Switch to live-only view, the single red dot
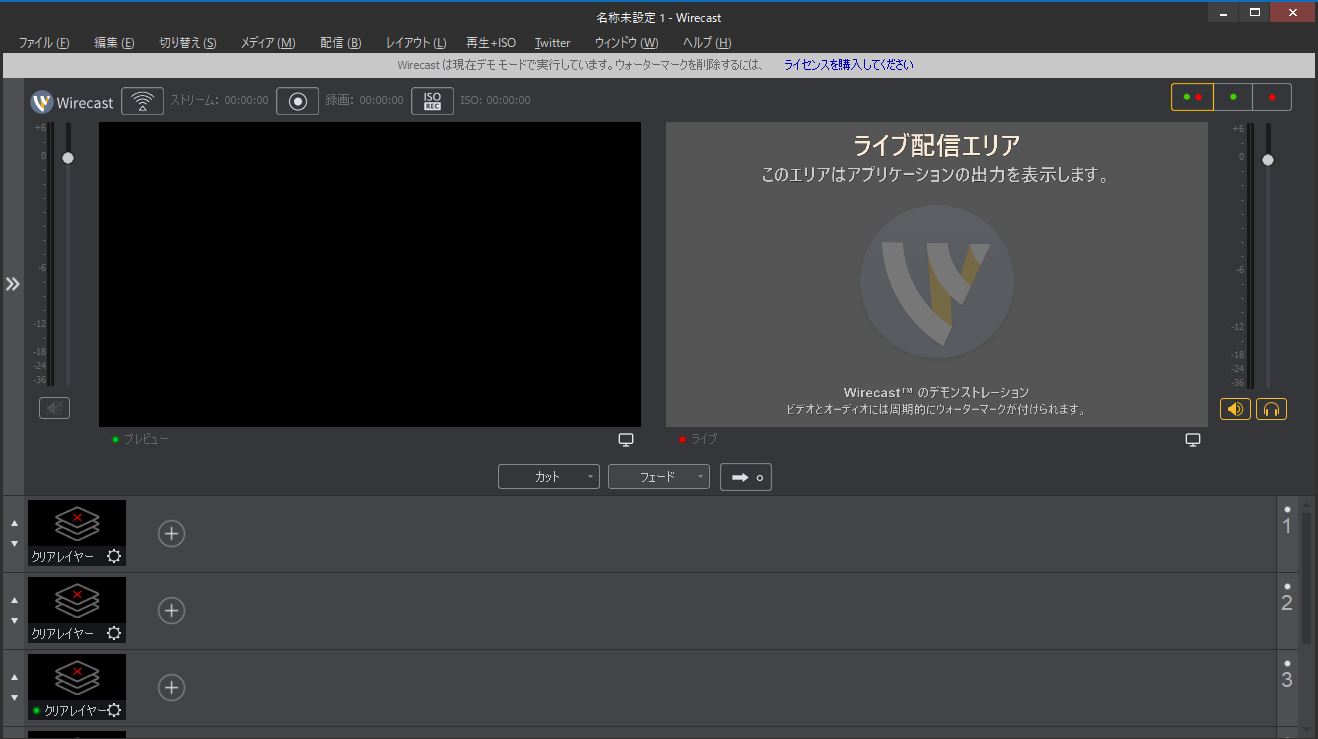 1272,97
